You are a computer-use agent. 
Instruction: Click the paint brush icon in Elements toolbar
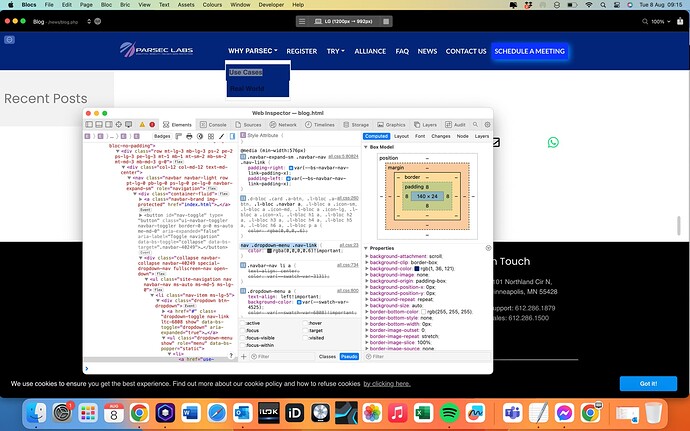[221, 136]
